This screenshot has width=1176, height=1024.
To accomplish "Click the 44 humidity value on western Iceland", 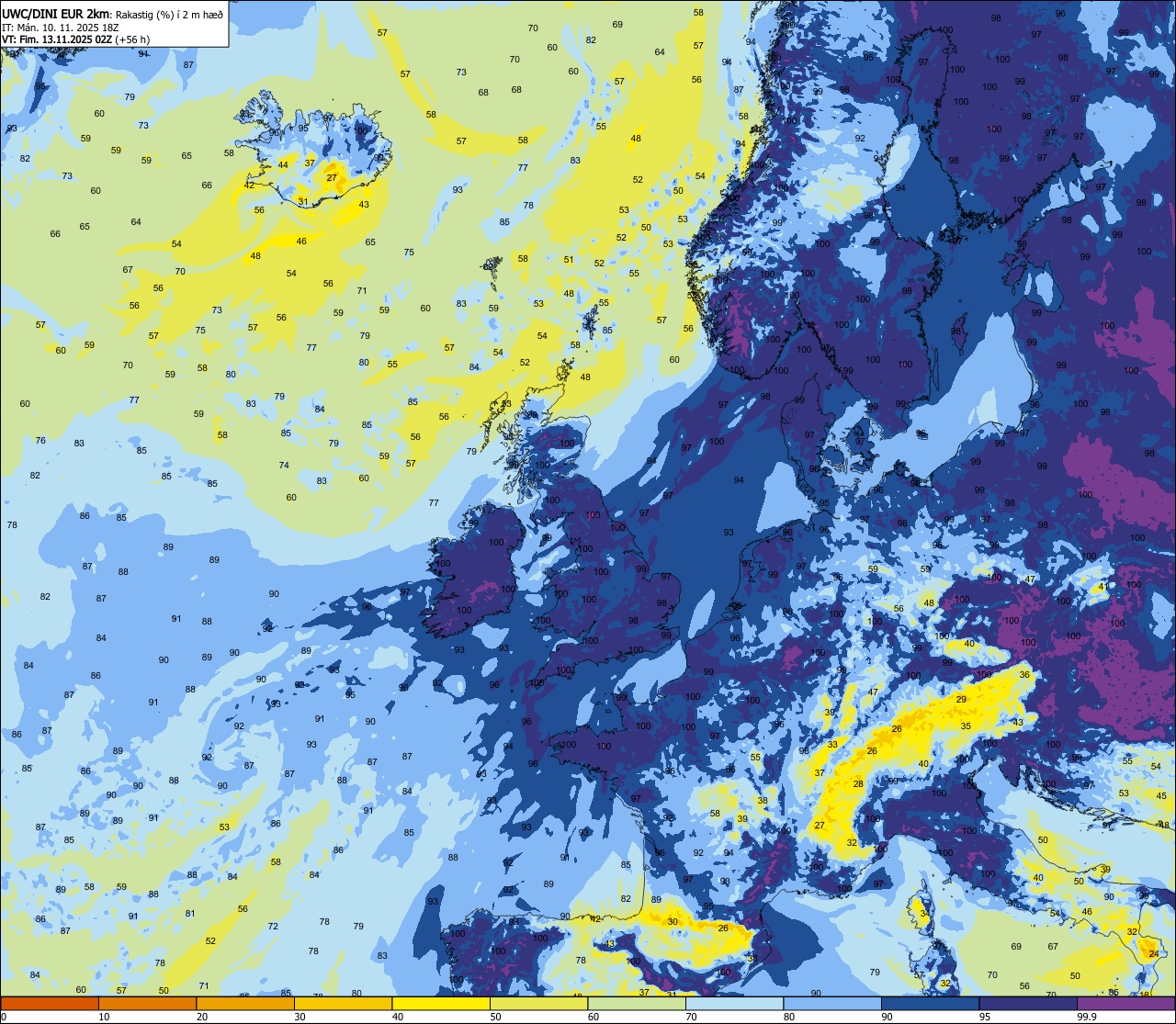I will point(283,165).
